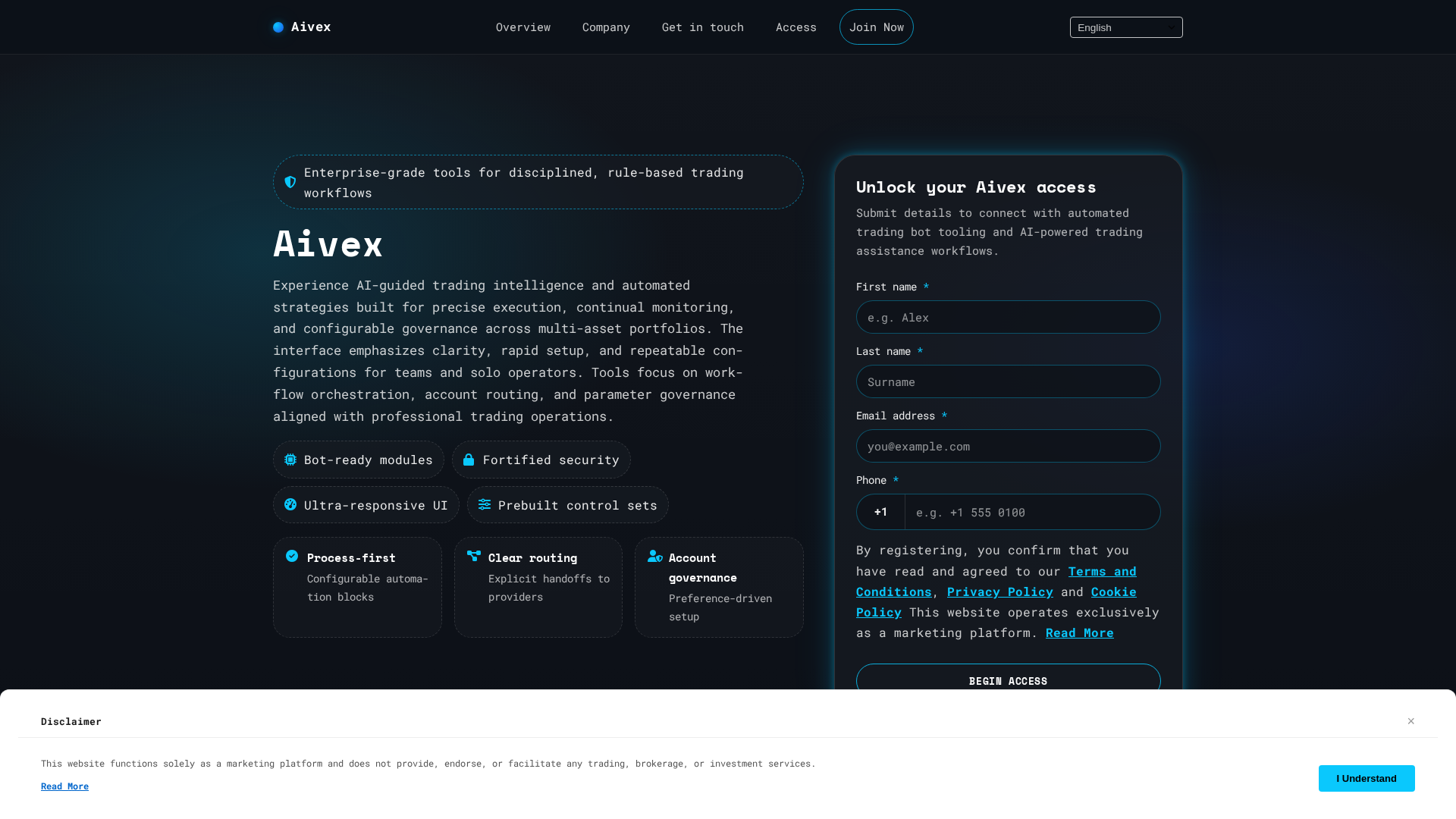The height and width of the screenshot is (819, 1456).
Task: Click Read More in the Disclaimer banner
Action: [x=64, y=786]
